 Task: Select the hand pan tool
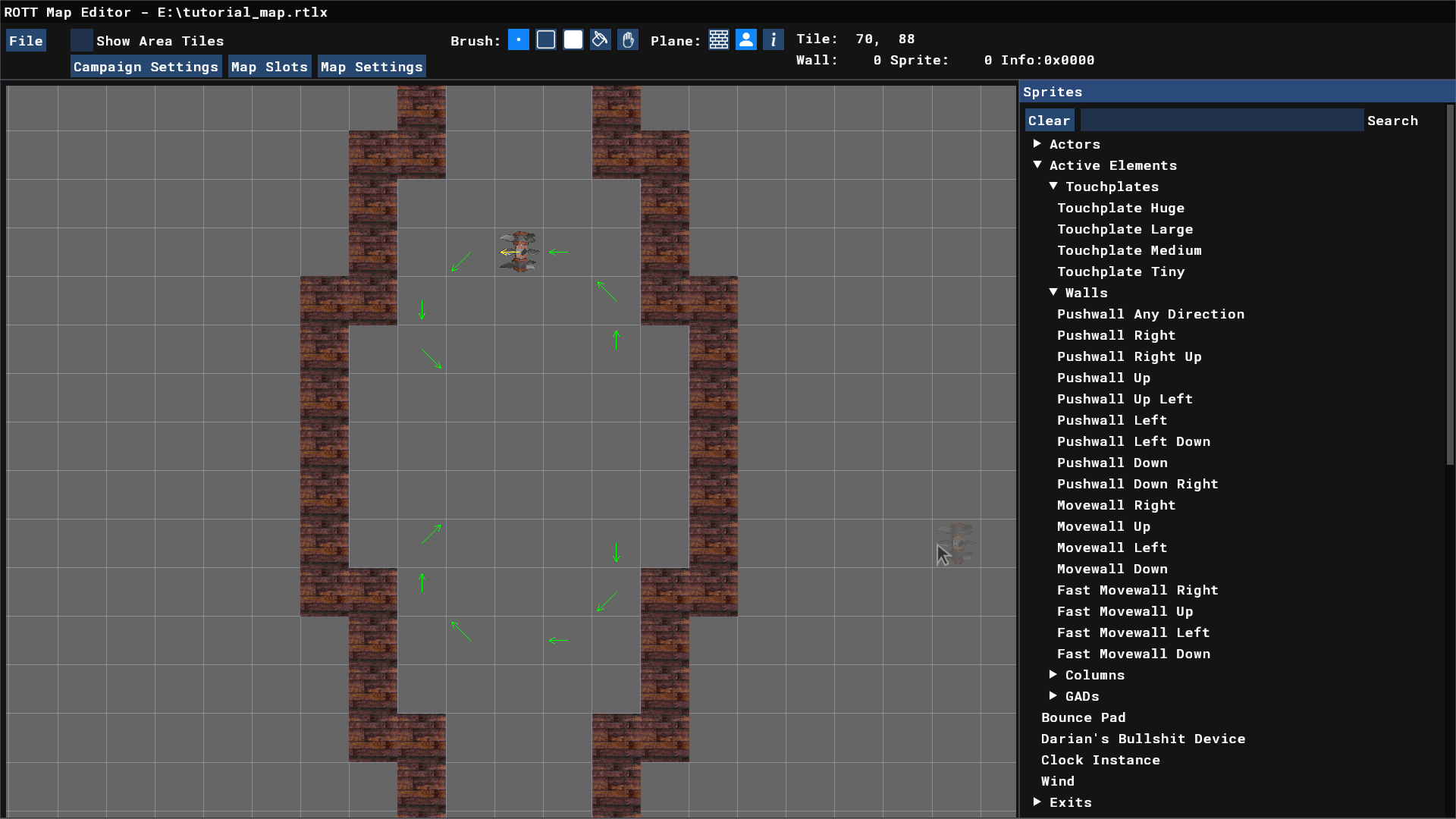tap(628, 40)
